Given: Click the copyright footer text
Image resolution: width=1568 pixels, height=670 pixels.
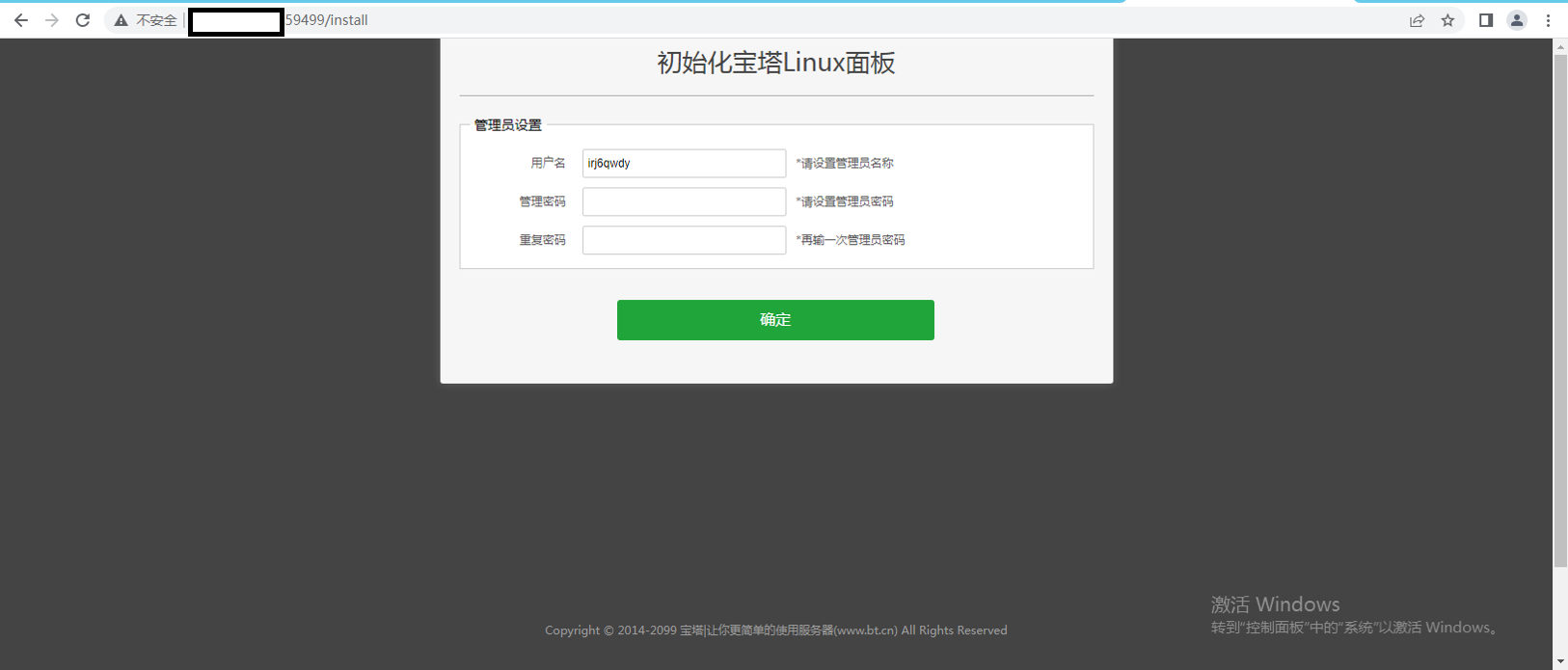Looking at the screenshot, I should pyautogui.click(x=776, y=630).
